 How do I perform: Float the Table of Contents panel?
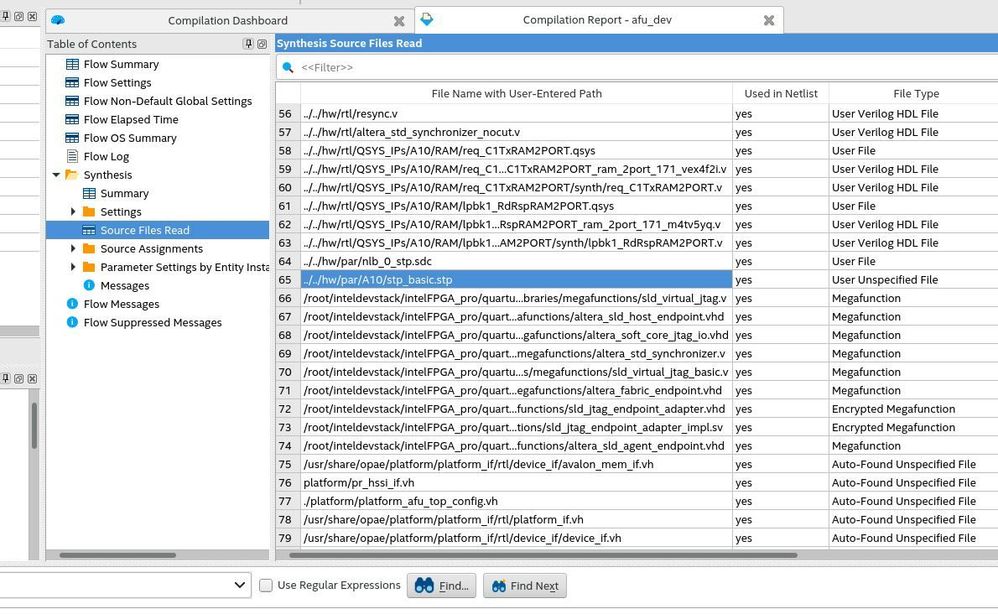[x=262, y=44]
